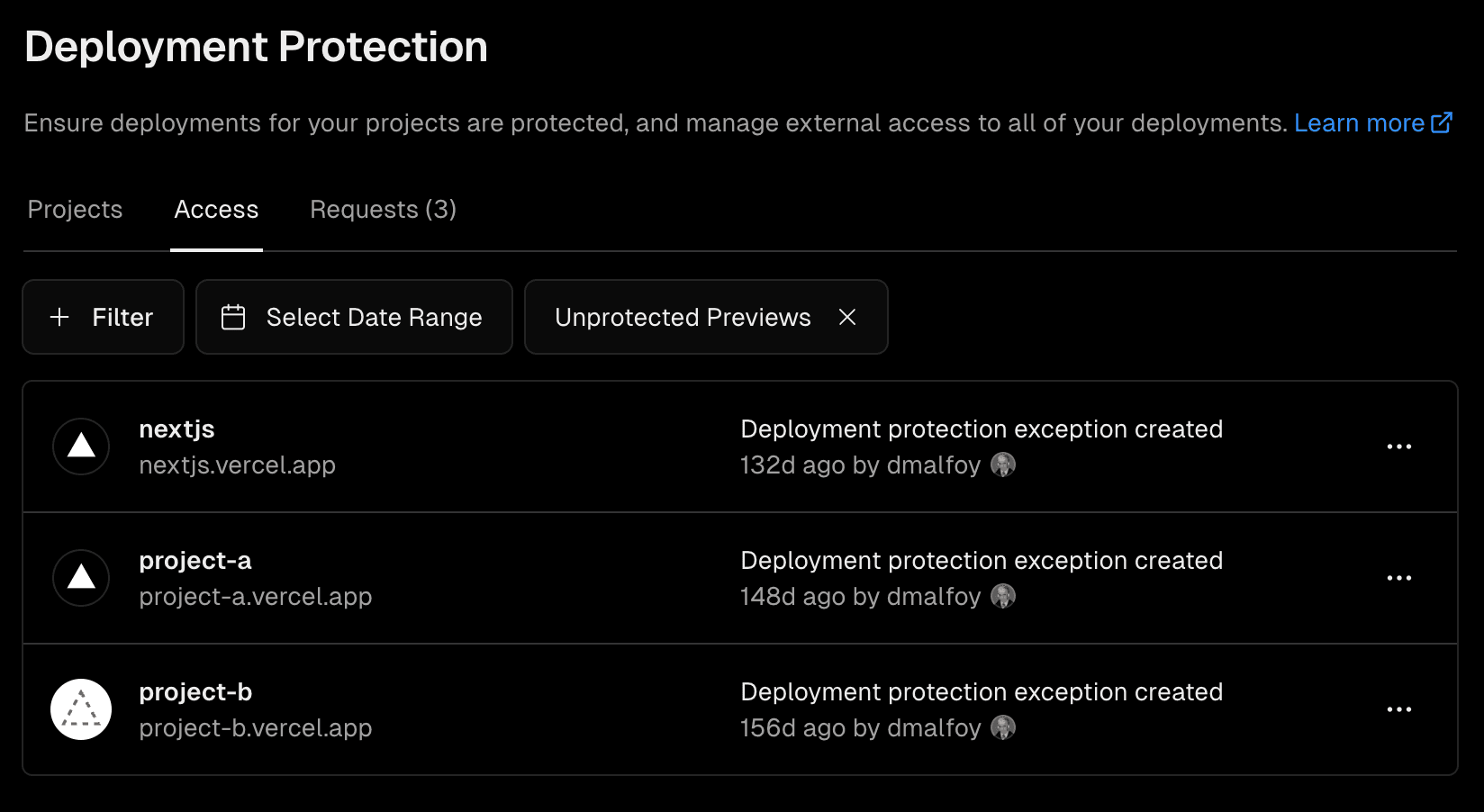The width and height of the screenshot is (1484, 812).
Task: Click the external link icon beside Learn more
Action: click(1443, 122)
